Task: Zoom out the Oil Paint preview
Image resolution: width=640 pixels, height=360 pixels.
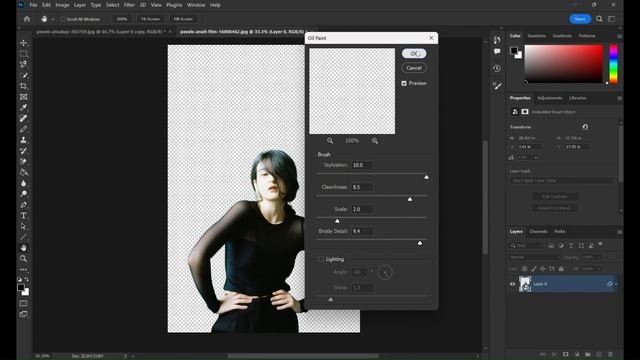Action: click(330, 141)
